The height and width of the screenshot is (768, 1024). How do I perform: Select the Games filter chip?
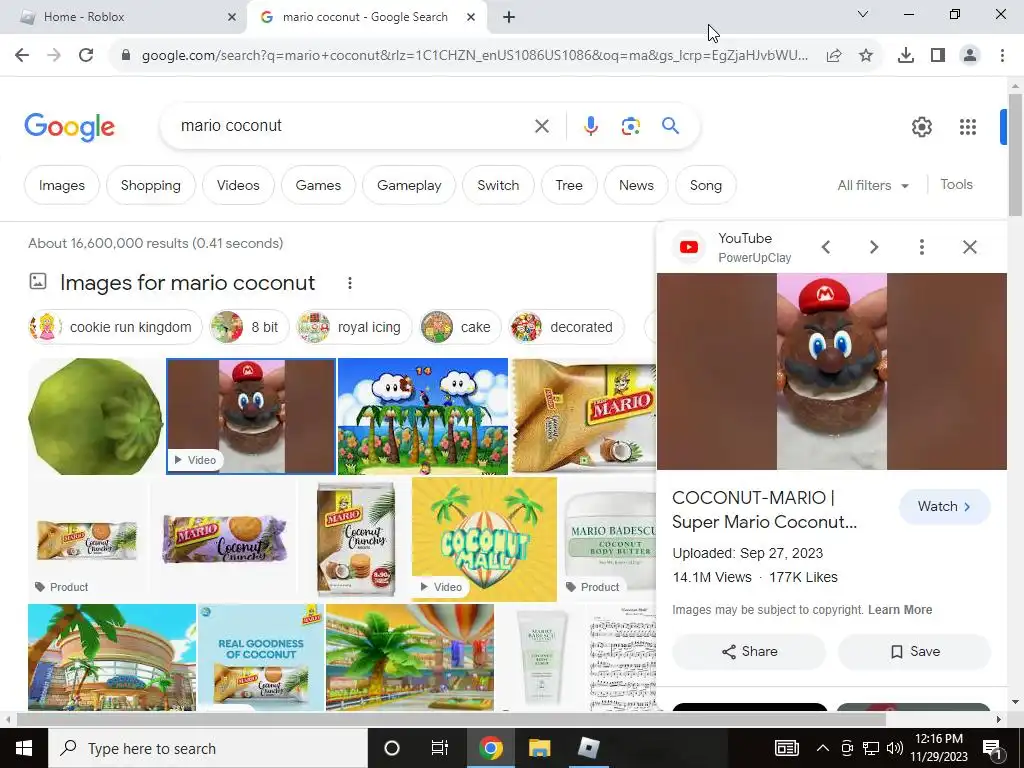click(318, 185)
